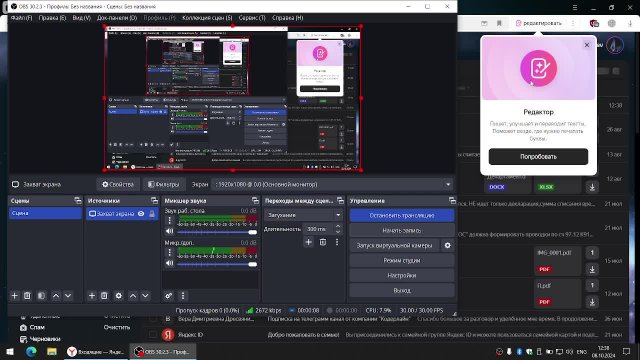This screenshot has height=360, width=640.
Task: Mute the desktop audio speaker icon
Action: point(170,231)
